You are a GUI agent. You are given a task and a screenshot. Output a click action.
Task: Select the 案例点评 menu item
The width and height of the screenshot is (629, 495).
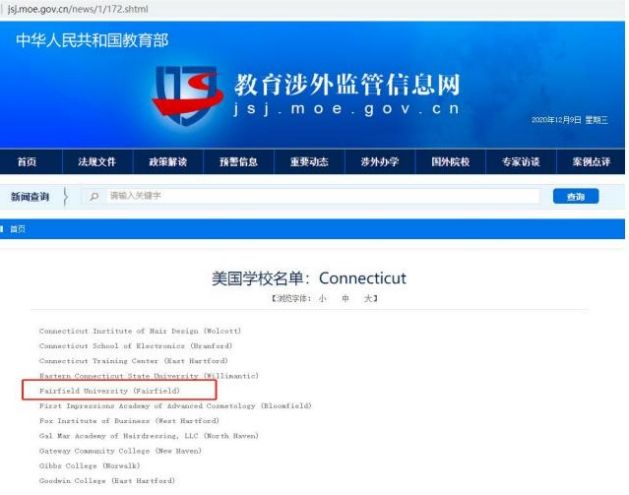tap(591, 162)
